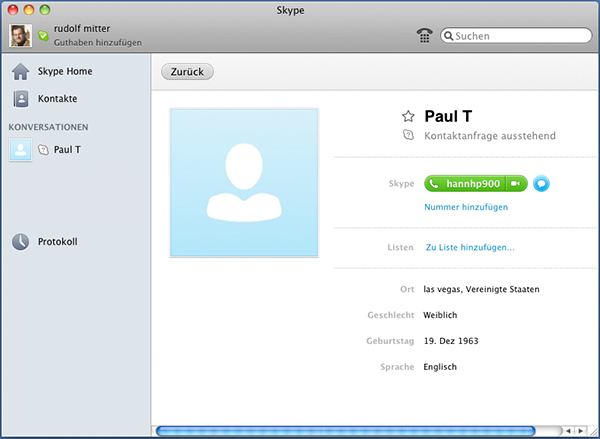Click location las vegas, Vereinigte Staaten
Viewport: 600px width, 439px height.
tap(481, 289)
